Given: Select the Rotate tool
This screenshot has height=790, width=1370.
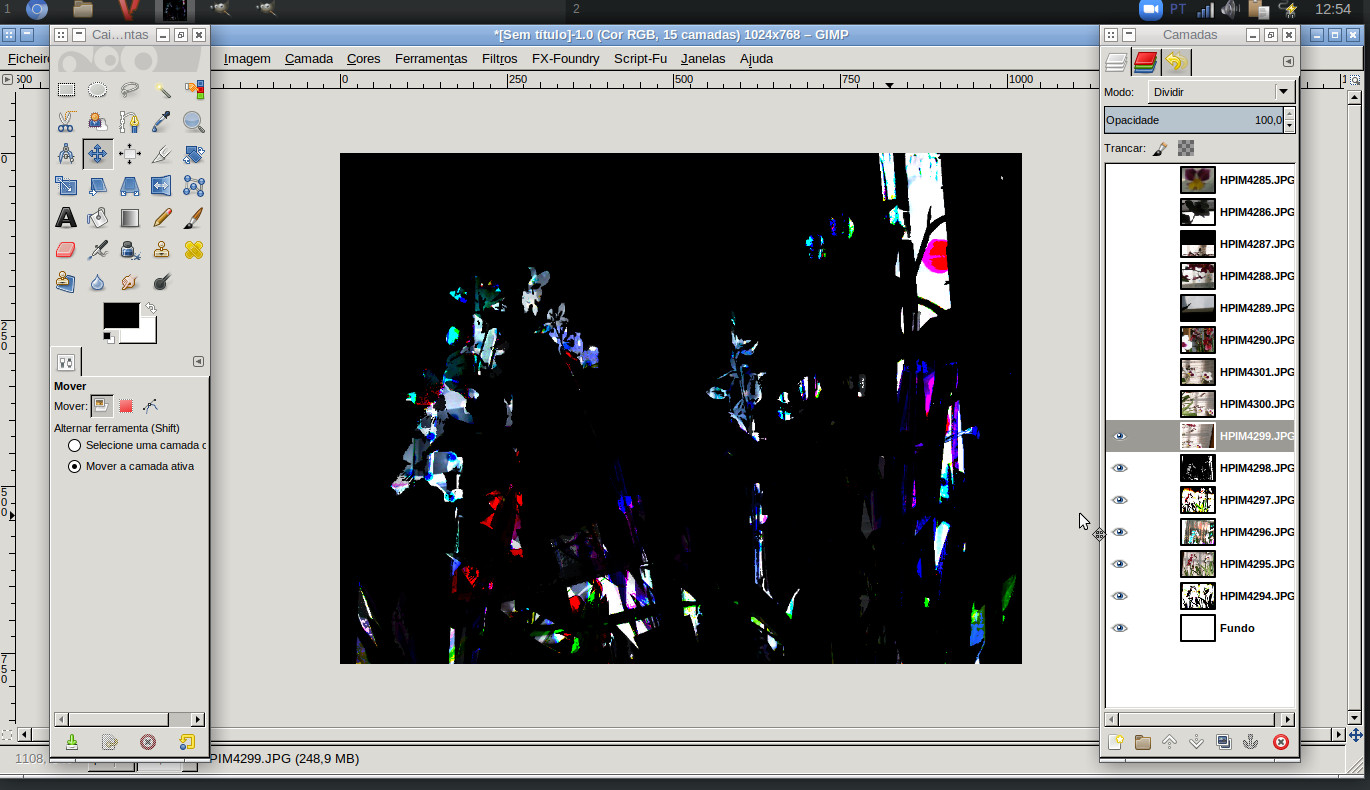Looking at the screenshot, I should point(194,154).
